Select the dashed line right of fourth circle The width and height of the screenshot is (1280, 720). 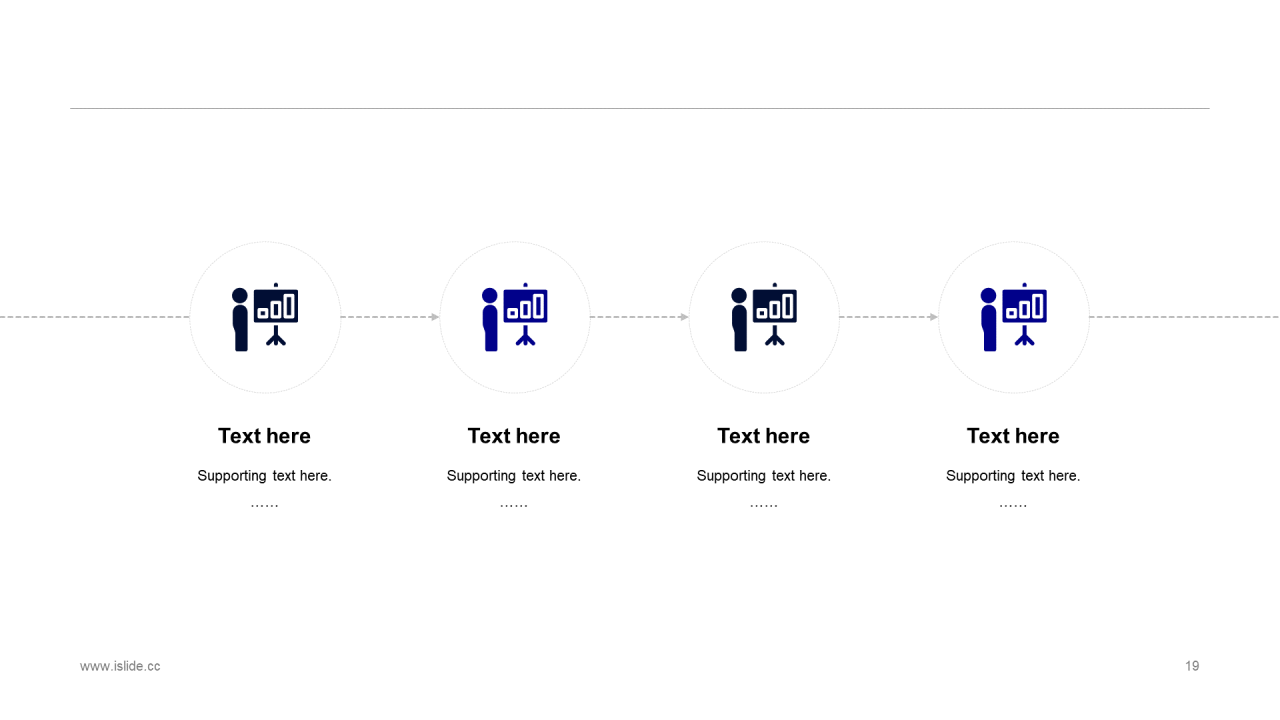point(1184,317)
